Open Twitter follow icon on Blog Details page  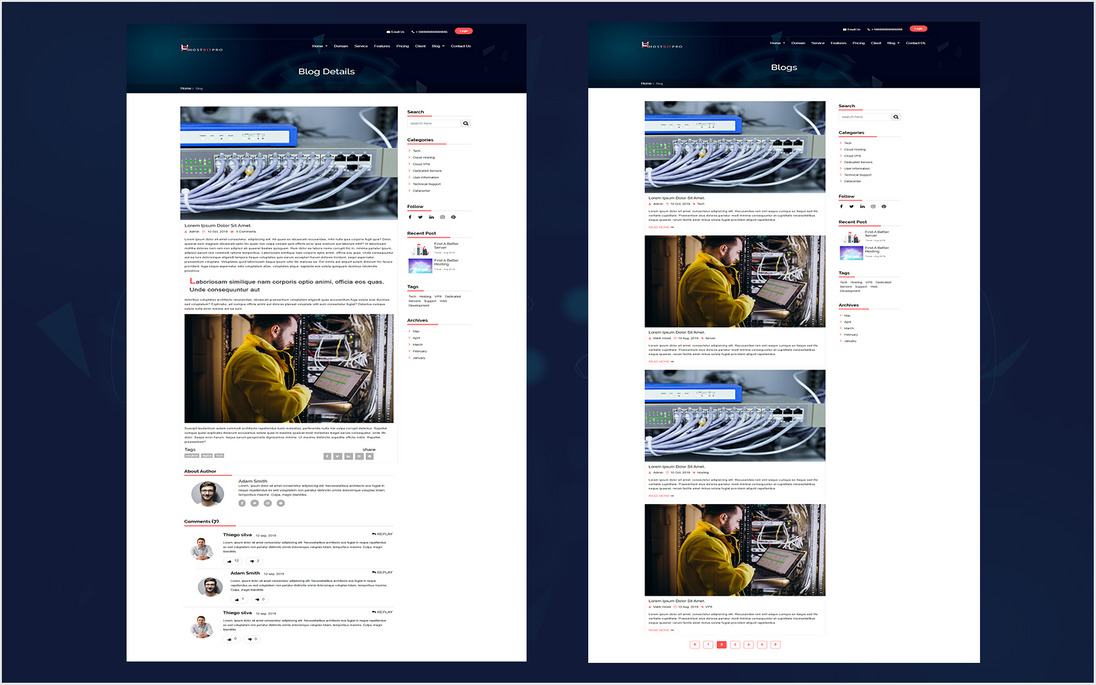(421, 217)
